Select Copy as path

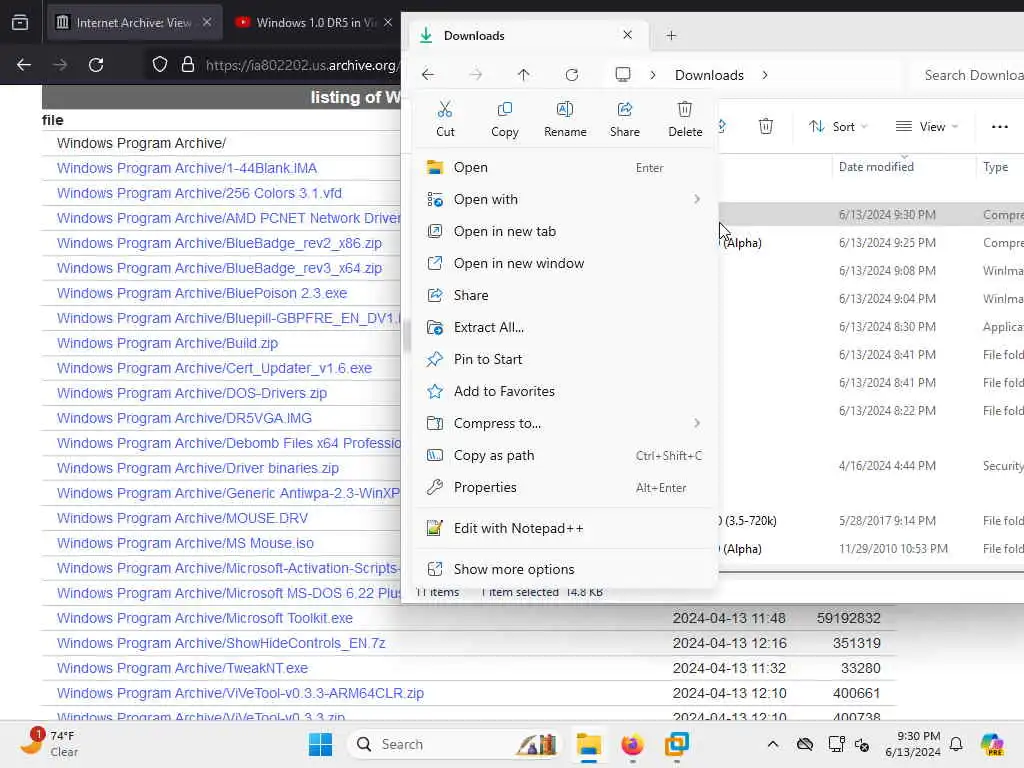click(x=566, y=455)
